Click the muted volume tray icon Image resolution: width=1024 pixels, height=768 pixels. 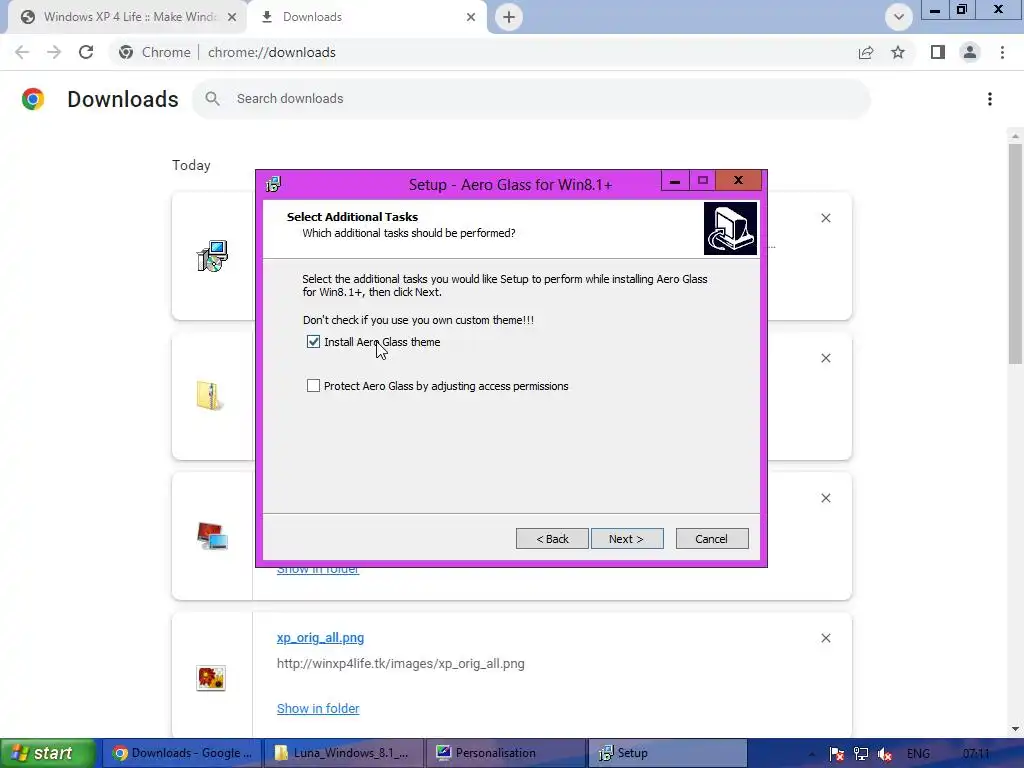coord(885,754)
